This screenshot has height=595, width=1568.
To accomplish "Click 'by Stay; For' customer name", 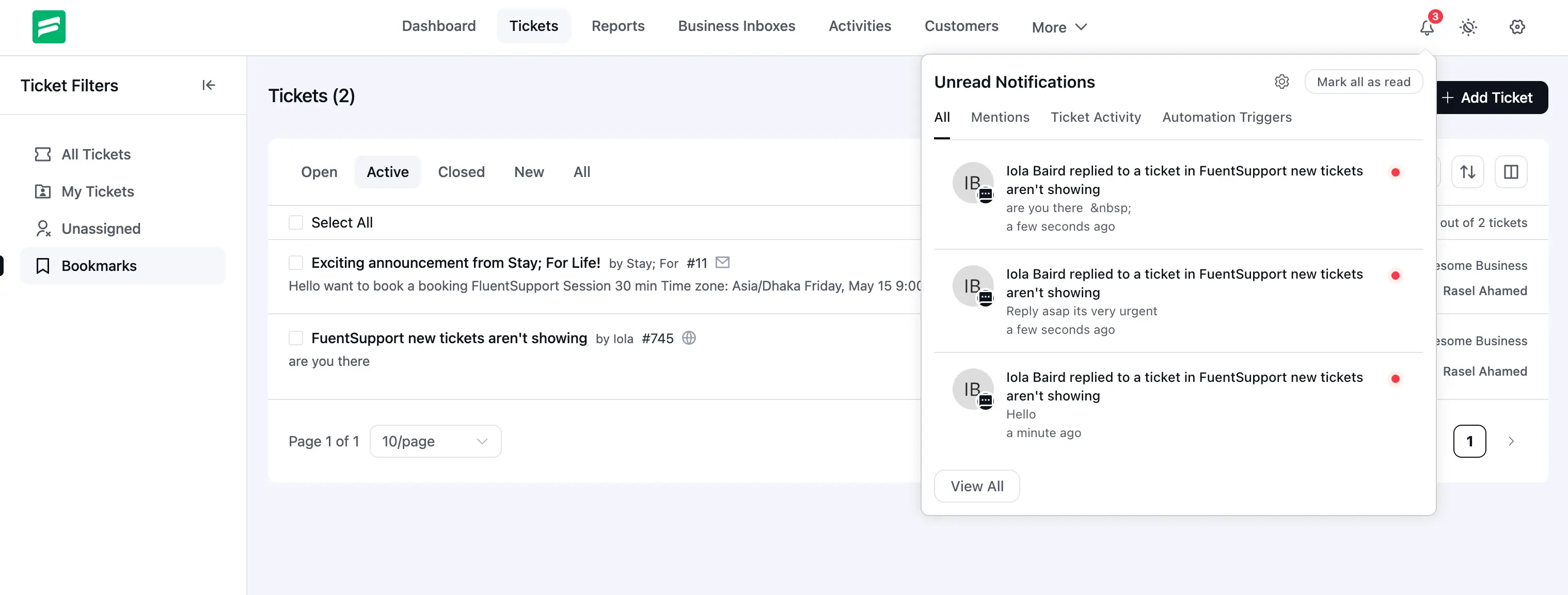I will click(643, 263).
